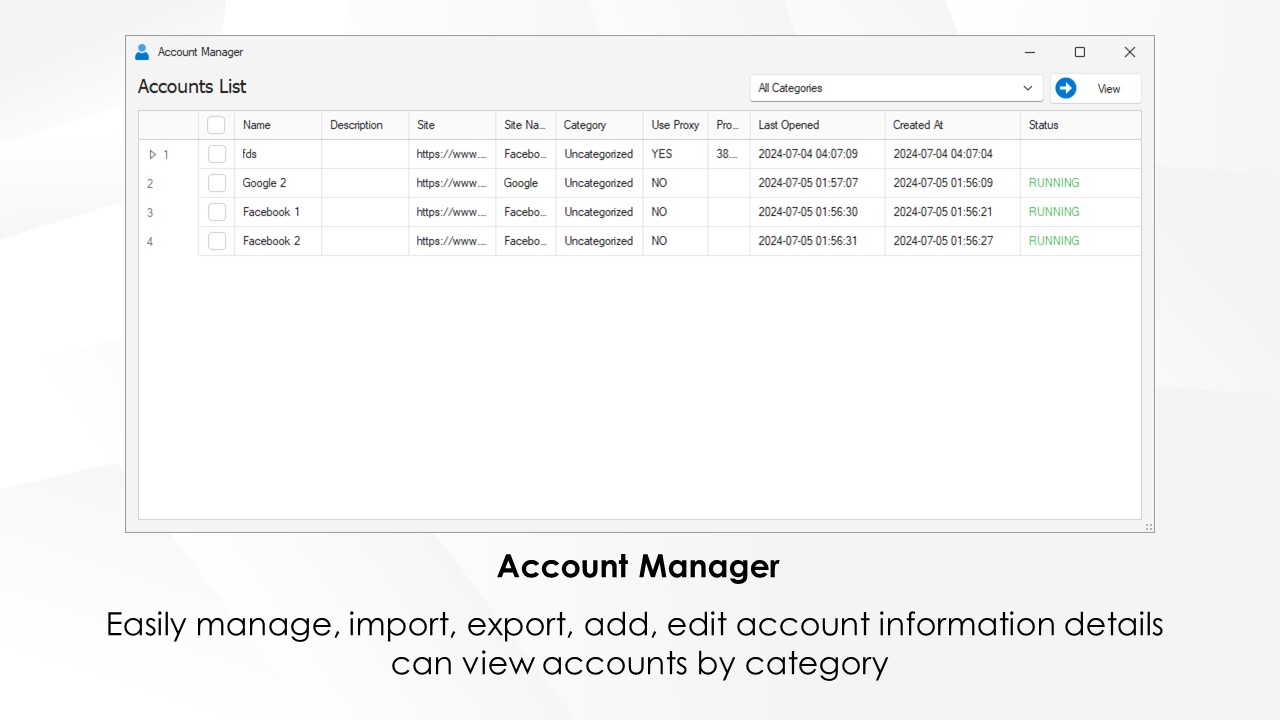This screenshot has width=1280, height=720.
Task: Click the RUNNING status of Google 2
Action: 1053,183
